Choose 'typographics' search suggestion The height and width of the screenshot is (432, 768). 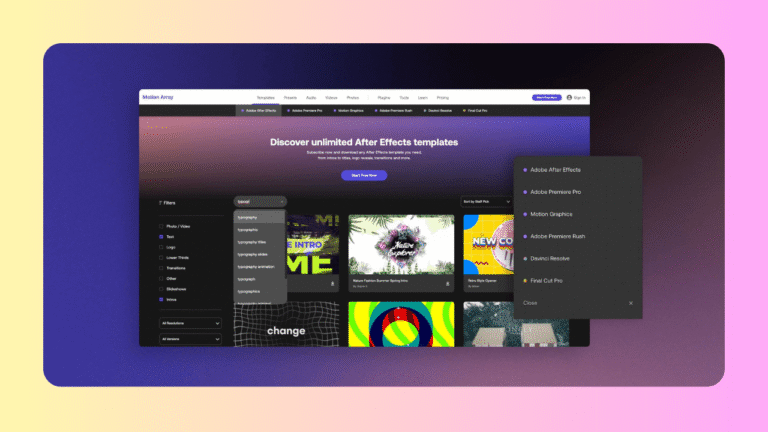point(259,291)
